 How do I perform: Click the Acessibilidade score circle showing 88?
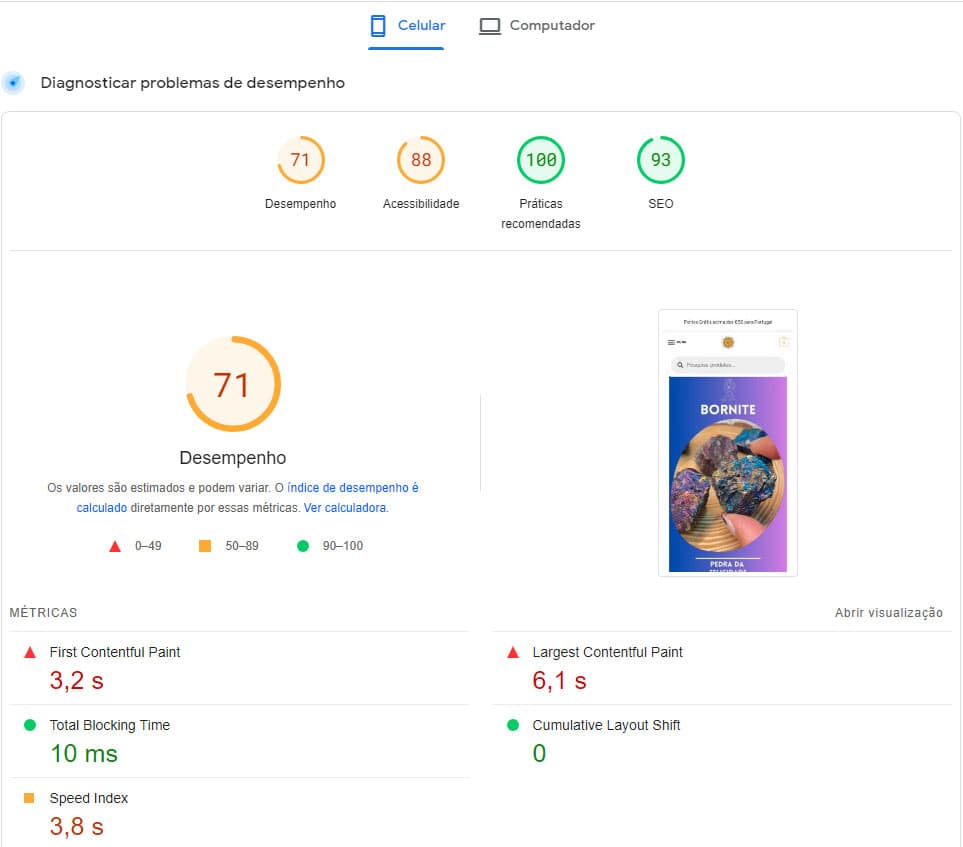420,159
